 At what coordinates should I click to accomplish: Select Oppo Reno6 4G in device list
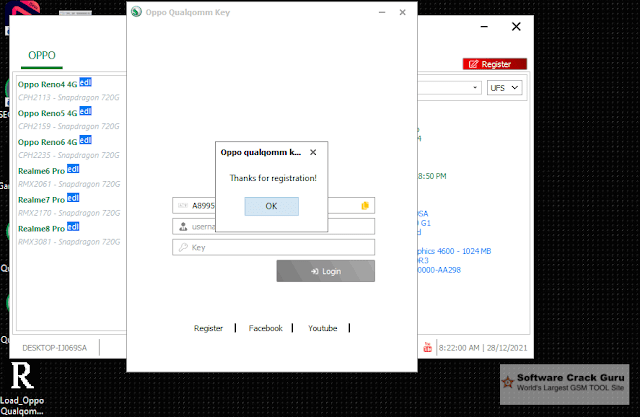coord(47,142)
